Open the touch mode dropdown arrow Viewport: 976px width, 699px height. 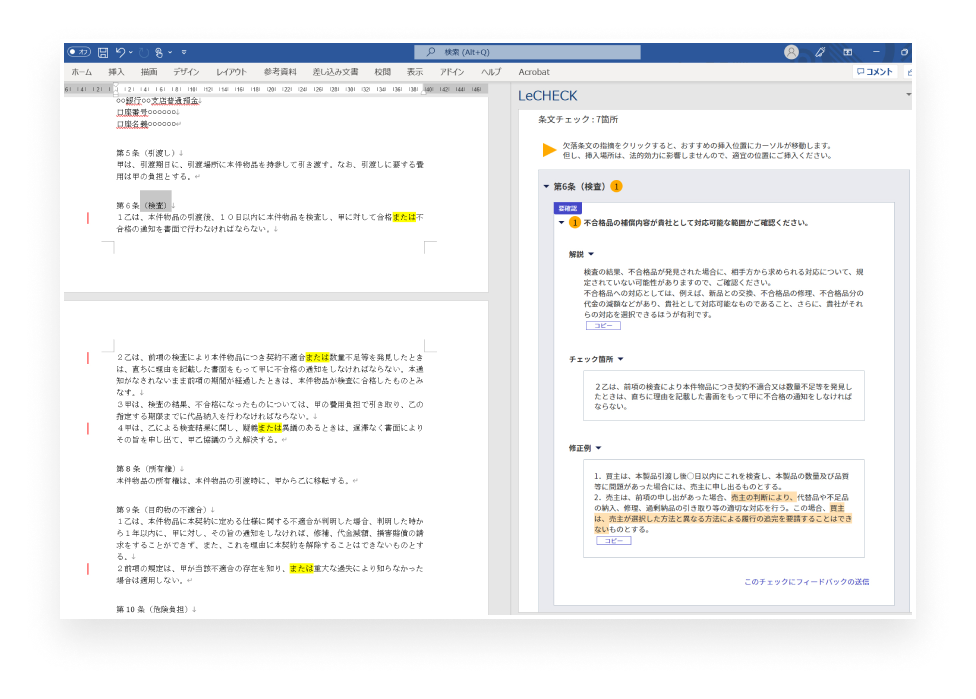[x=170, y=52]
